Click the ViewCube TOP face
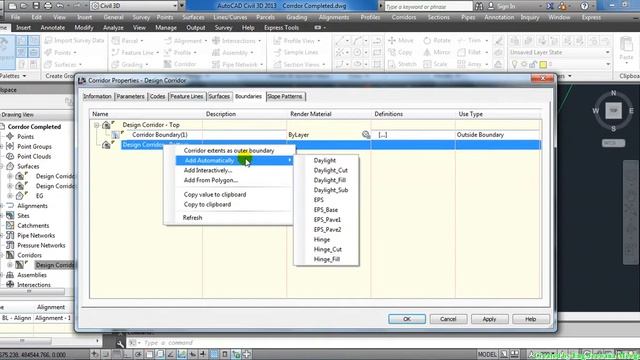Image resolution: width=640 pixels, height=360 pixels. coord(613,111)
